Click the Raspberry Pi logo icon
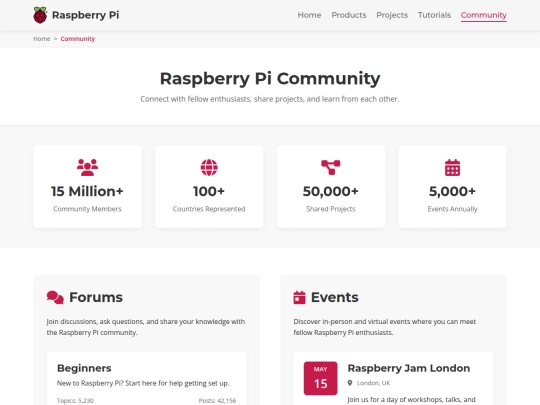The image size is (540, 405). coord(40,15)
